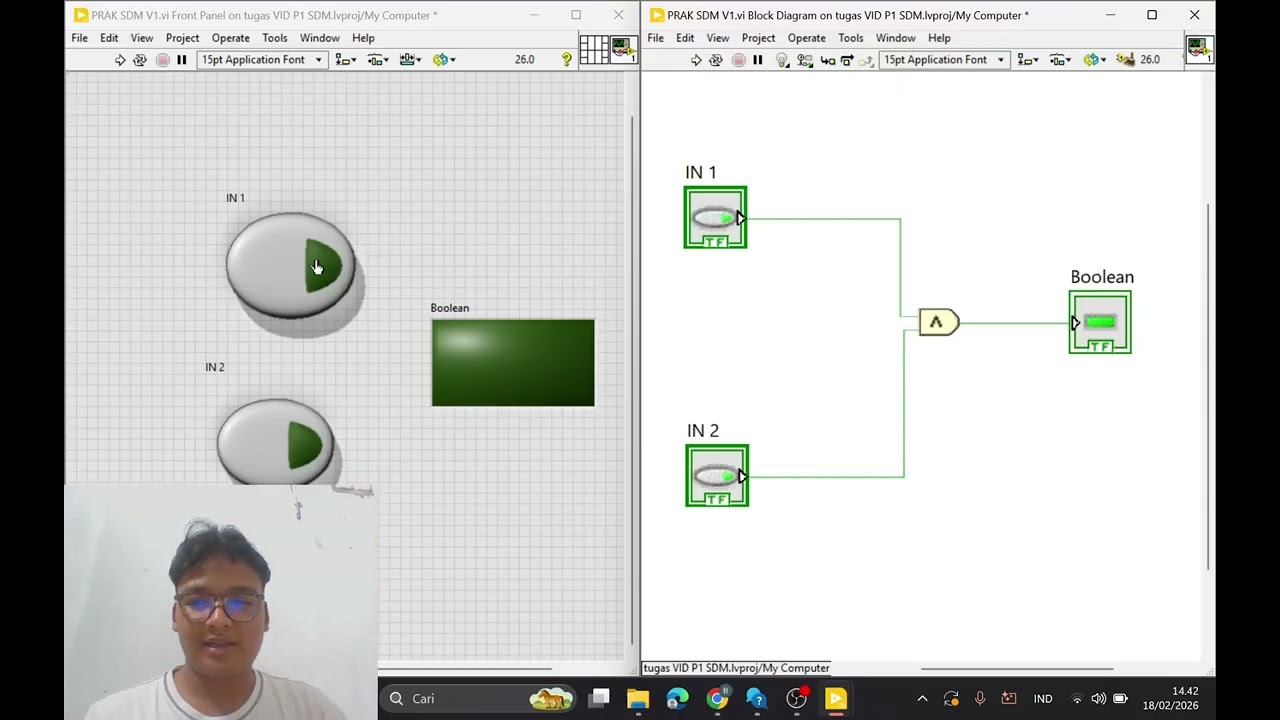This screenshot has height=720, width=1280.
Task: Open Tools menu in Block Diagram window
Action: pos(851,38)
